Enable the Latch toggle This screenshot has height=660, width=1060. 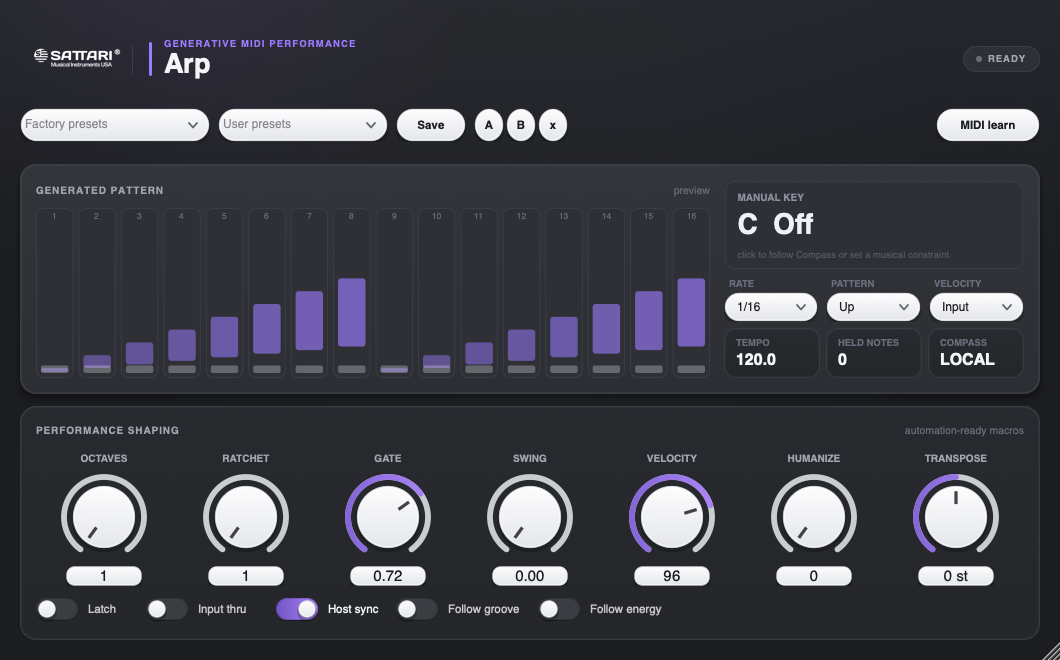click(57, 609)
